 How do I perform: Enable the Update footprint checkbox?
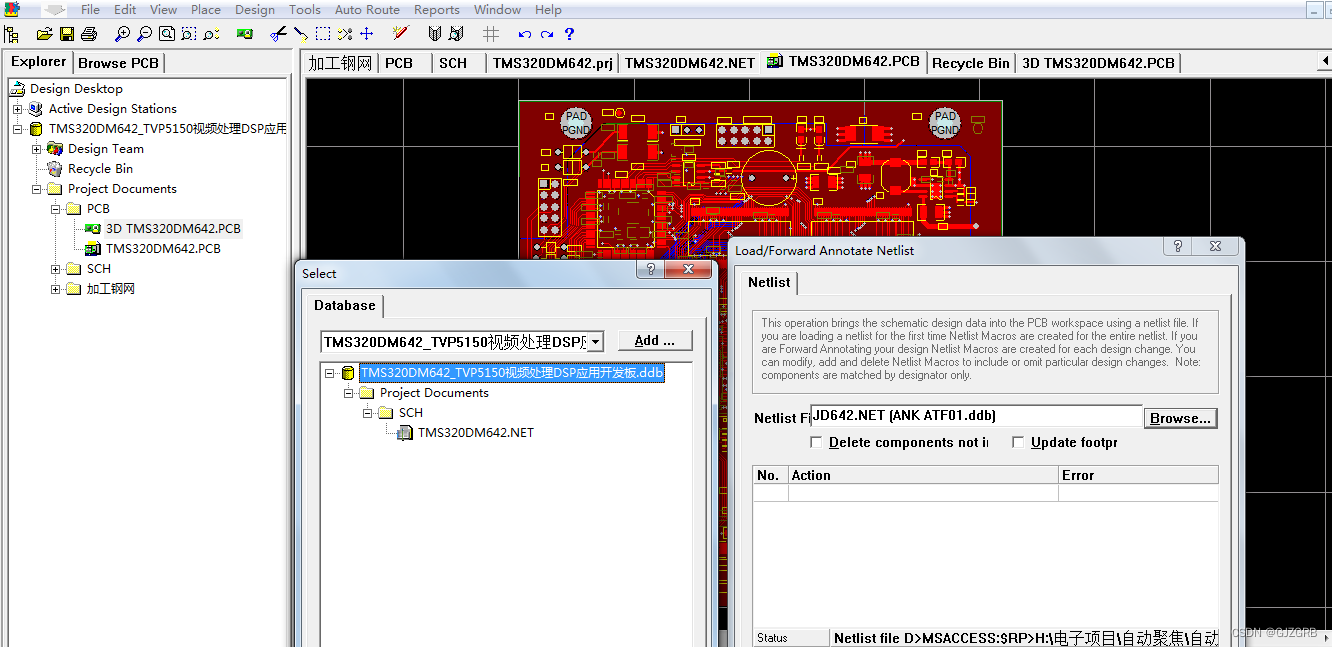[1018, 442]
